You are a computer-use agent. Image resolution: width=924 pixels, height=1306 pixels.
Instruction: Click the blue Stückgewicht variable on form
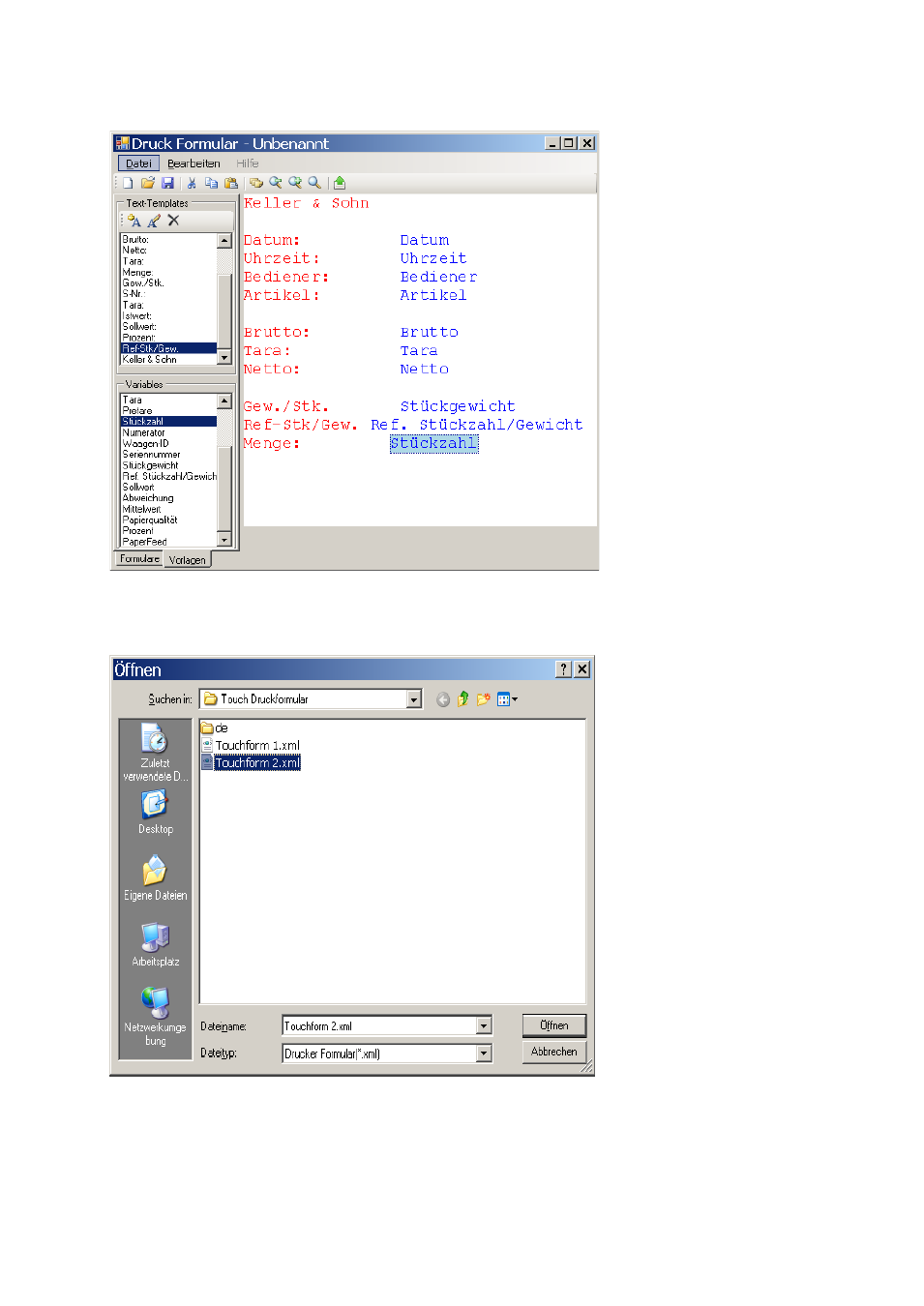(458, 406)
